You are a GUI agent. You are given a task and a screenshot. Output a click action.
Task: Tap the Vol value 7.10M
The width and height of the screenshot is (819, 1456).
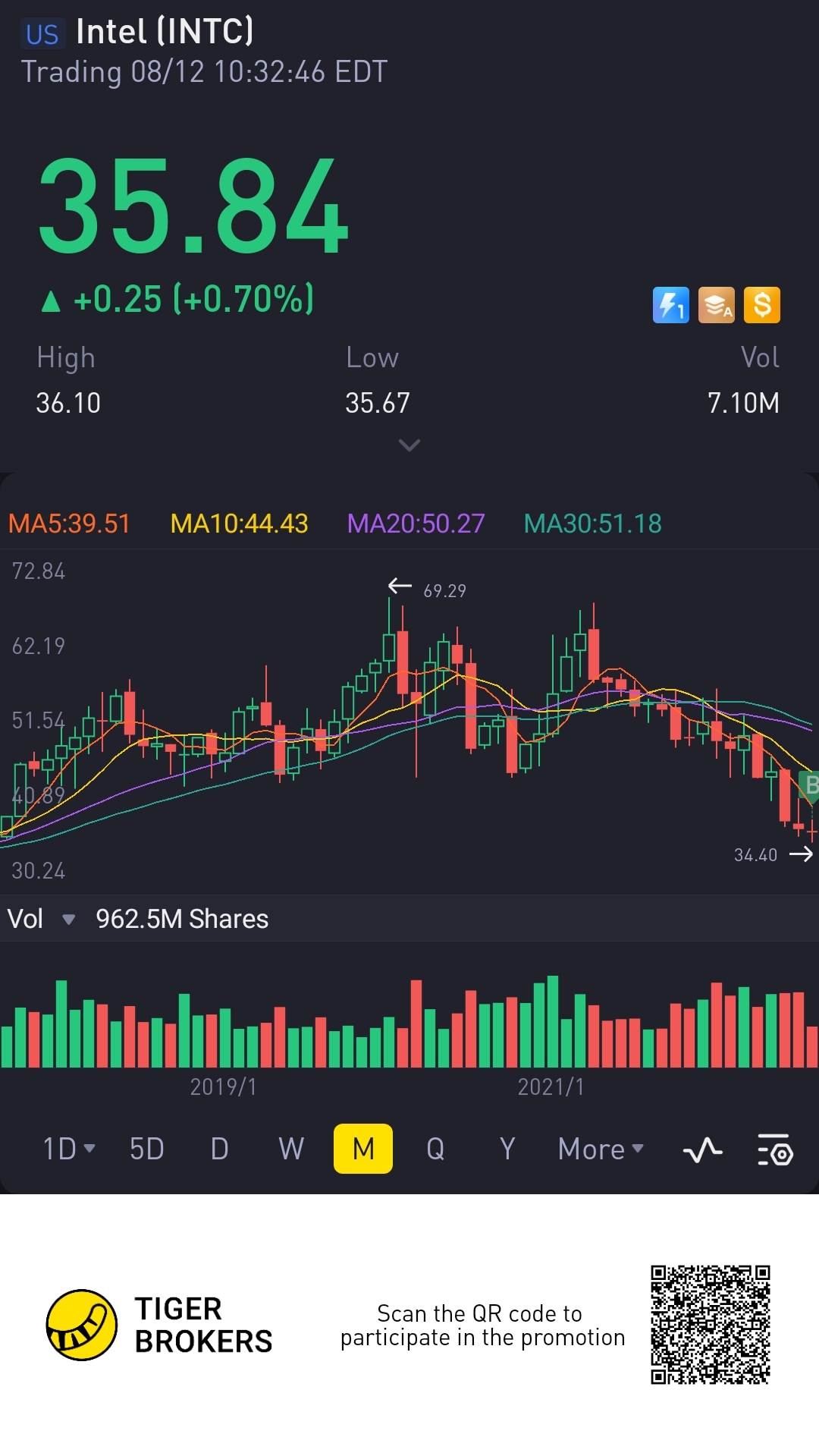click(743, 403)
